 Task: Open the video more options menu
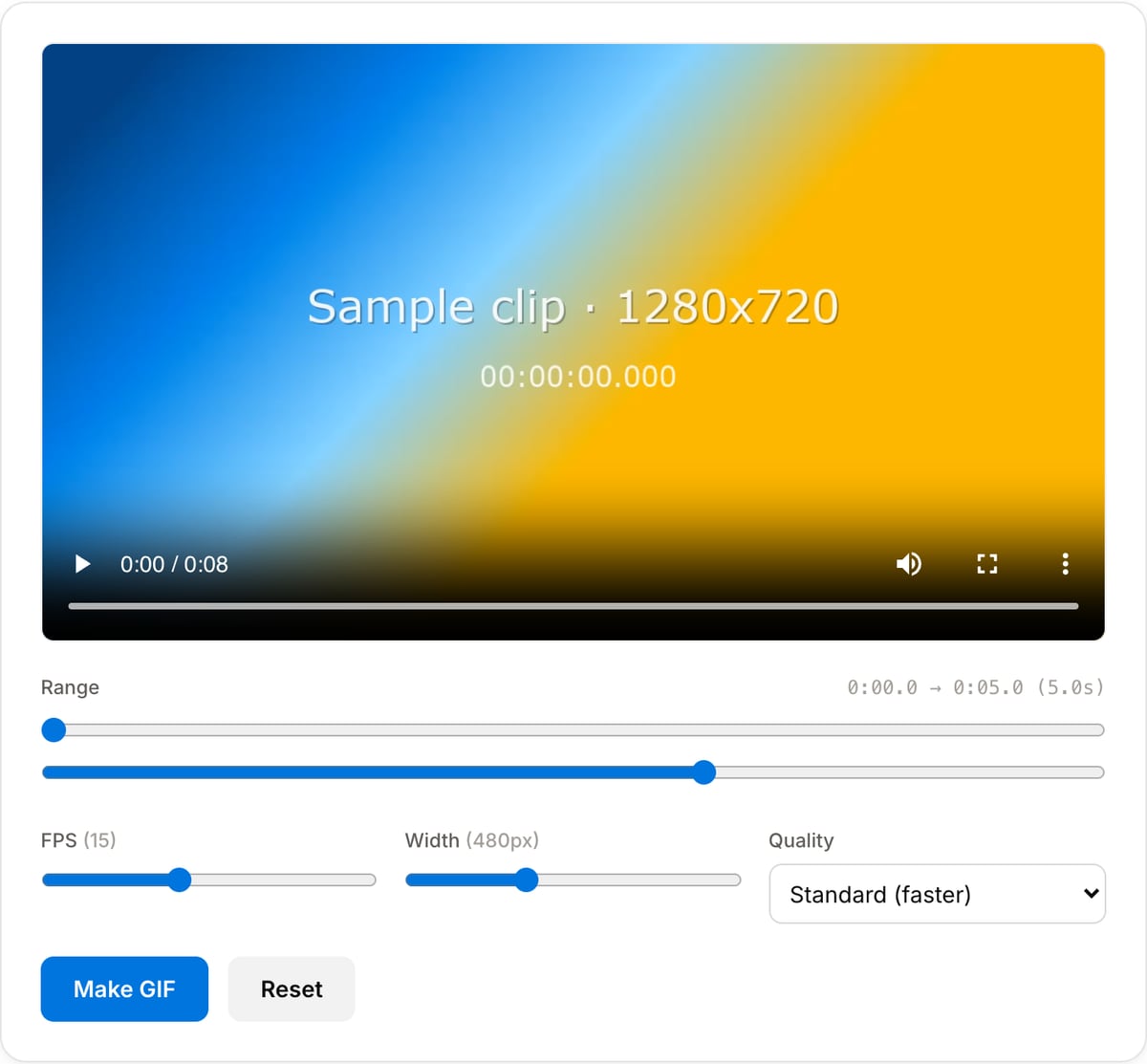click(x=1065, y=564)
